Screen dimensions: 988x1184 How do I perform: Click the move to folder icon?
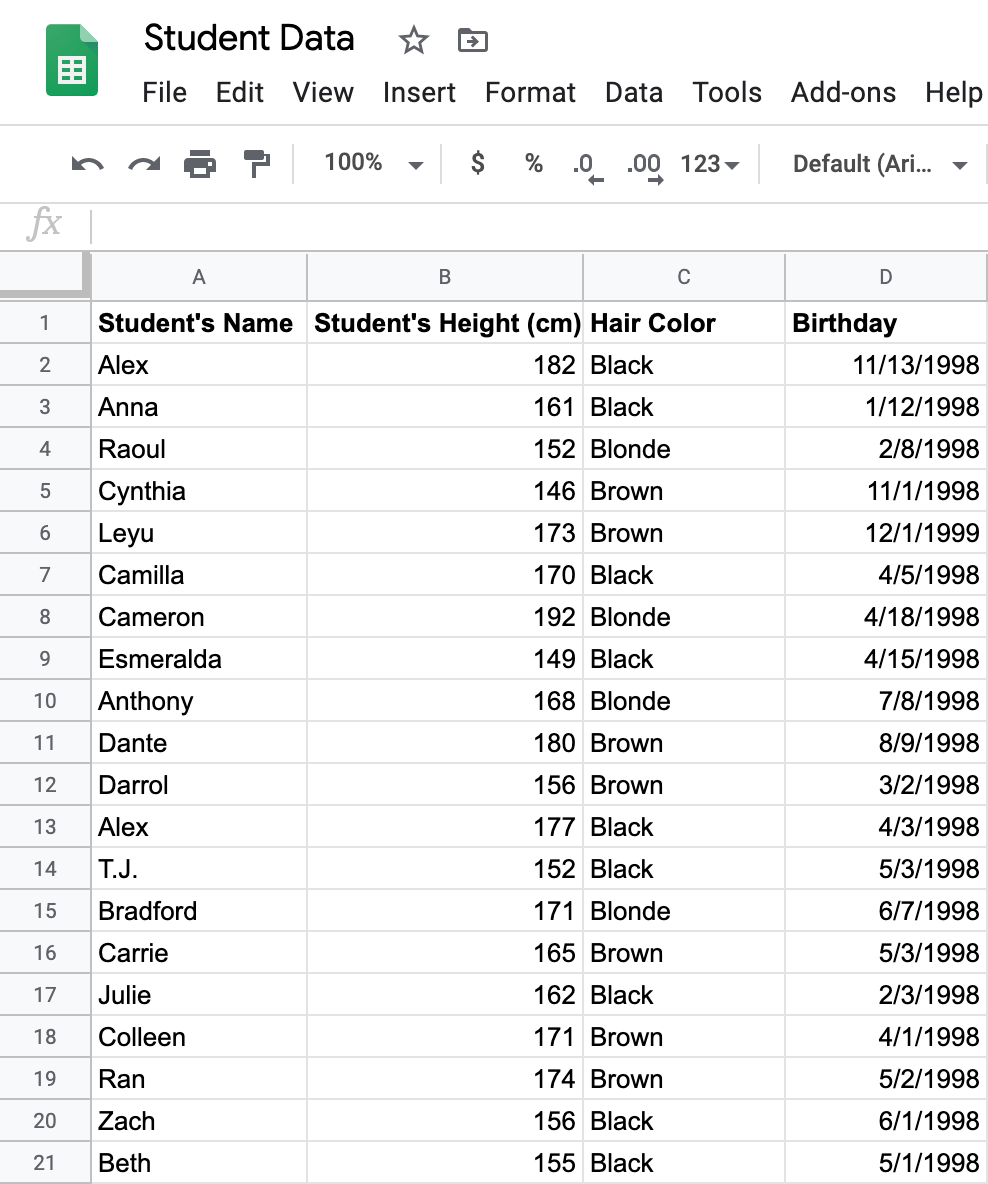click(473, 40)
